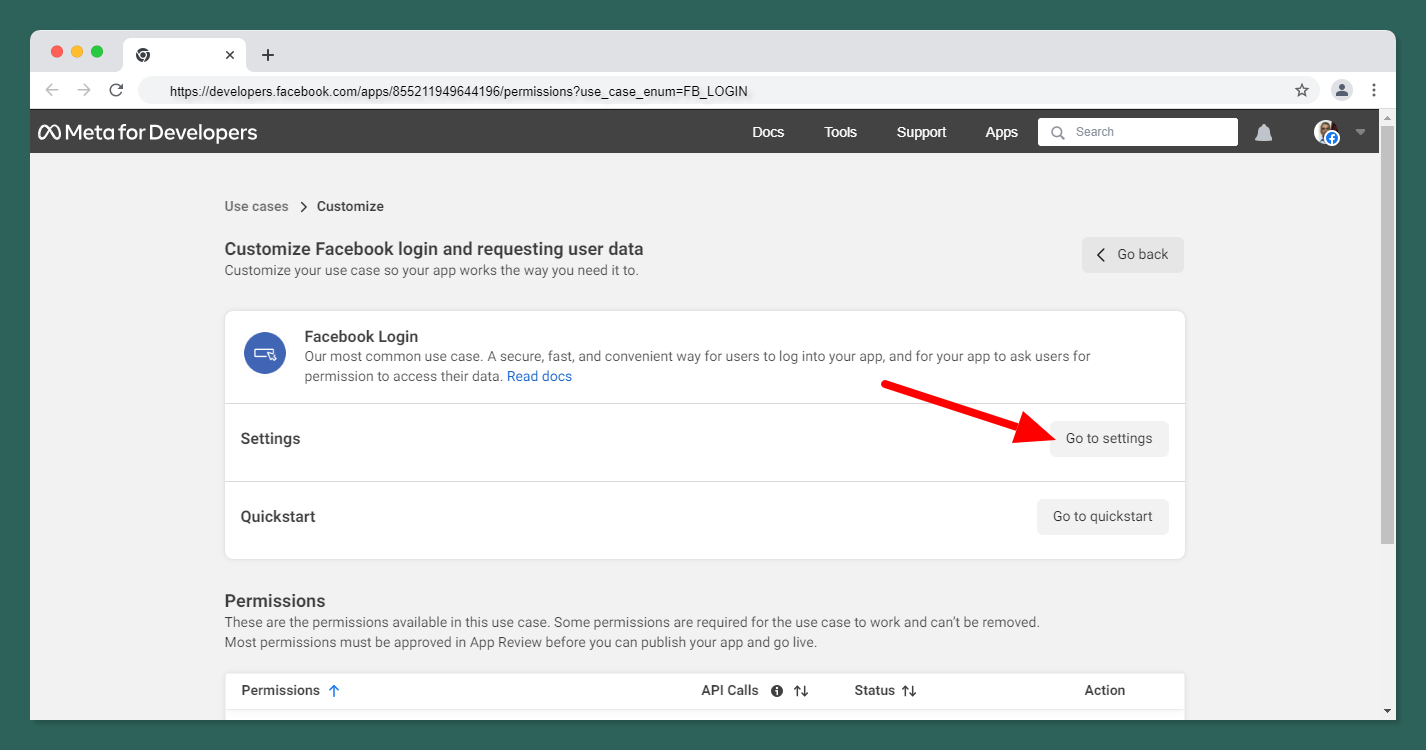Bookmark page with the star icon
This screenshot has width=1426, height=750.
1302,90
